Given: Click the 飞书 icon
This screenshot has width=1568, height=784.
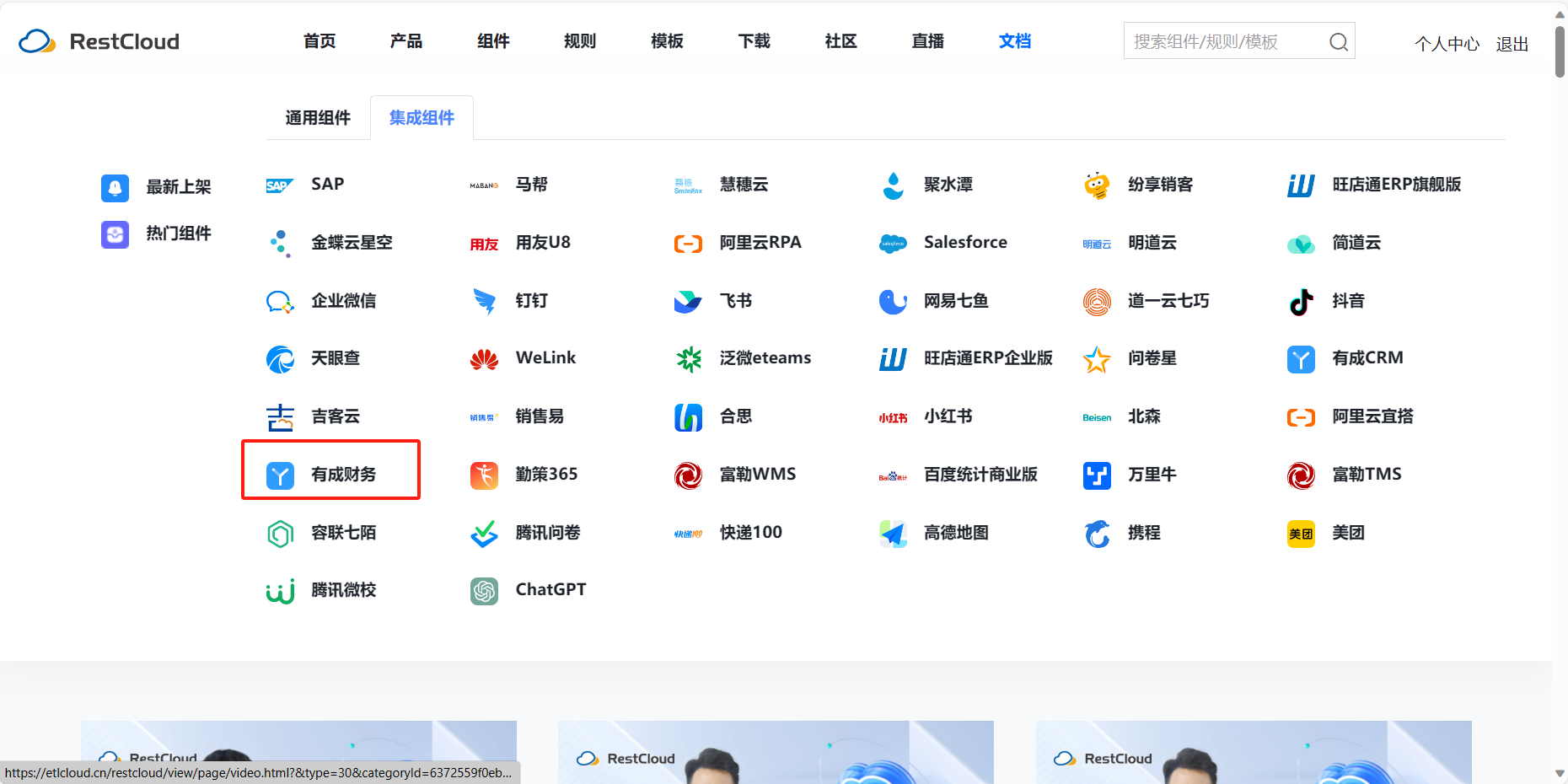Looking at the screenshot, I should 689,301.
